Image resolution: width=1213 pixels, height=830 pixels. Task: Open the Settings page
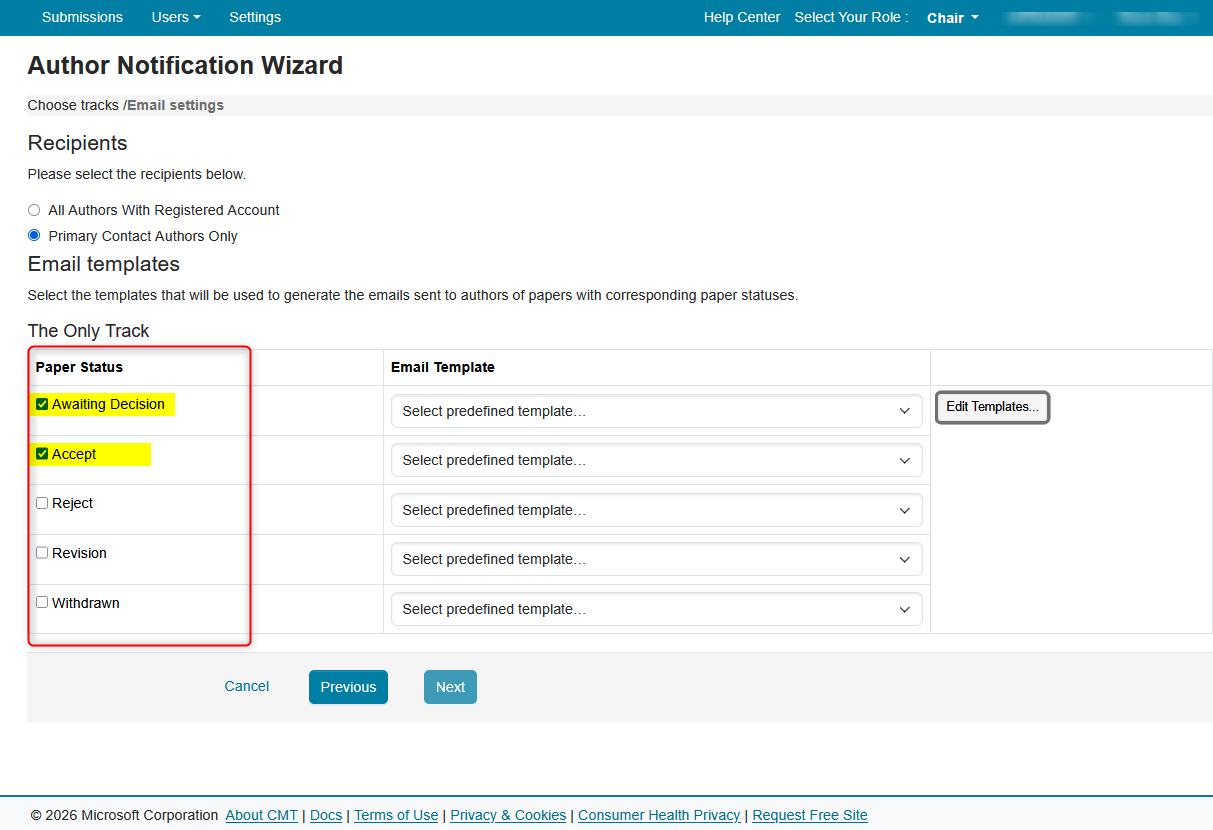click(x=255, y=17)
